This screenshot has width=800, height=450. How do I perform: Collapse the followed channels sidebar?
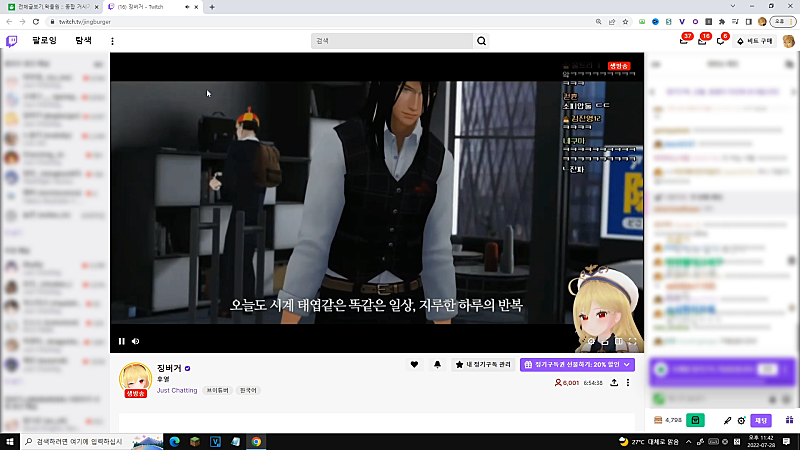(x=98, y=64)
